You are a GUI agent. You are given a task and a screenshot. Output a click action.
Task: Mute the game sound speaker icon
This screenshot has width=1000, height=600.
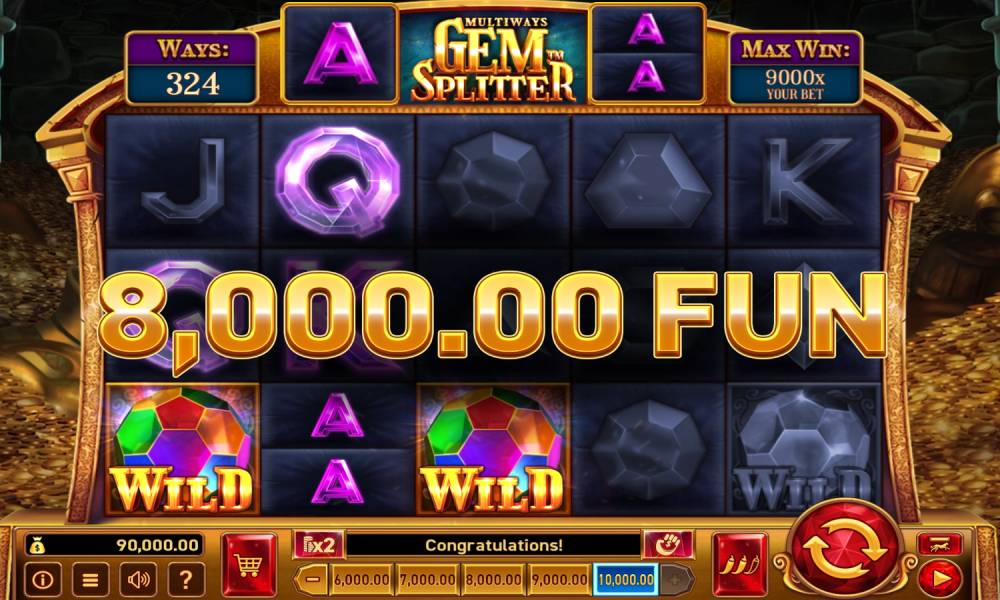point(138,580)
